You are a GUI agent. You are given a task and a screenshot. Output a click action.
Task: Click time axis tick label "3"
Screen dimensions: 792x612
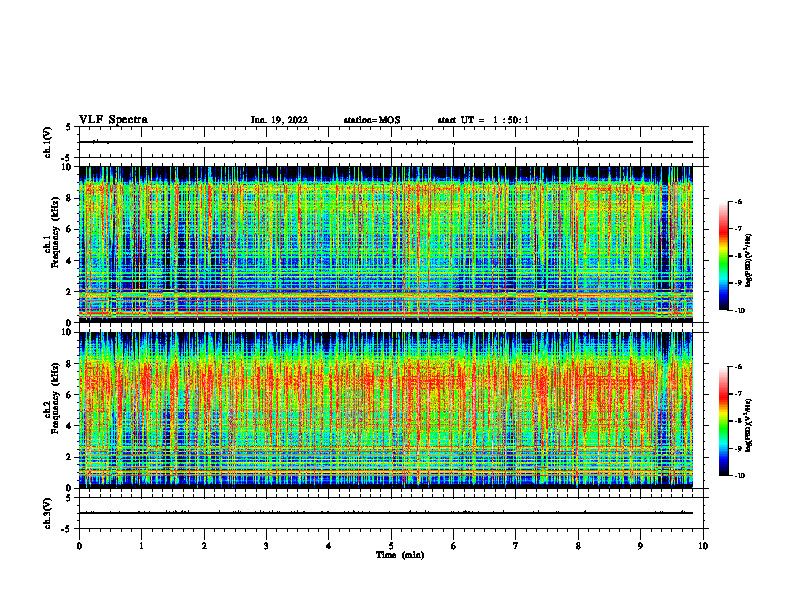click(x=266, y=546)
